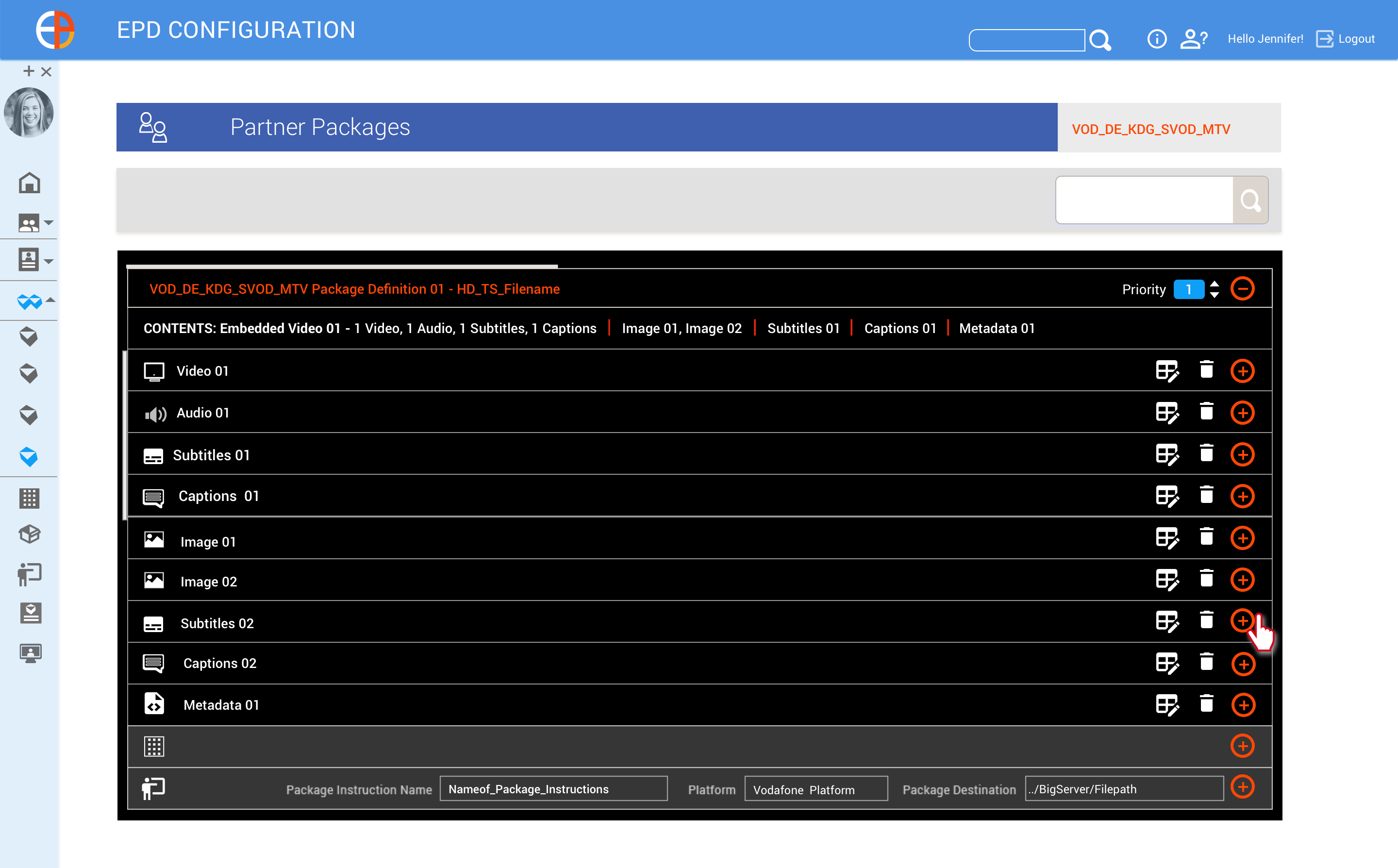Edit the Captions 02 row
This screenshot has height=868, width=1398.
pos(1167,664)
